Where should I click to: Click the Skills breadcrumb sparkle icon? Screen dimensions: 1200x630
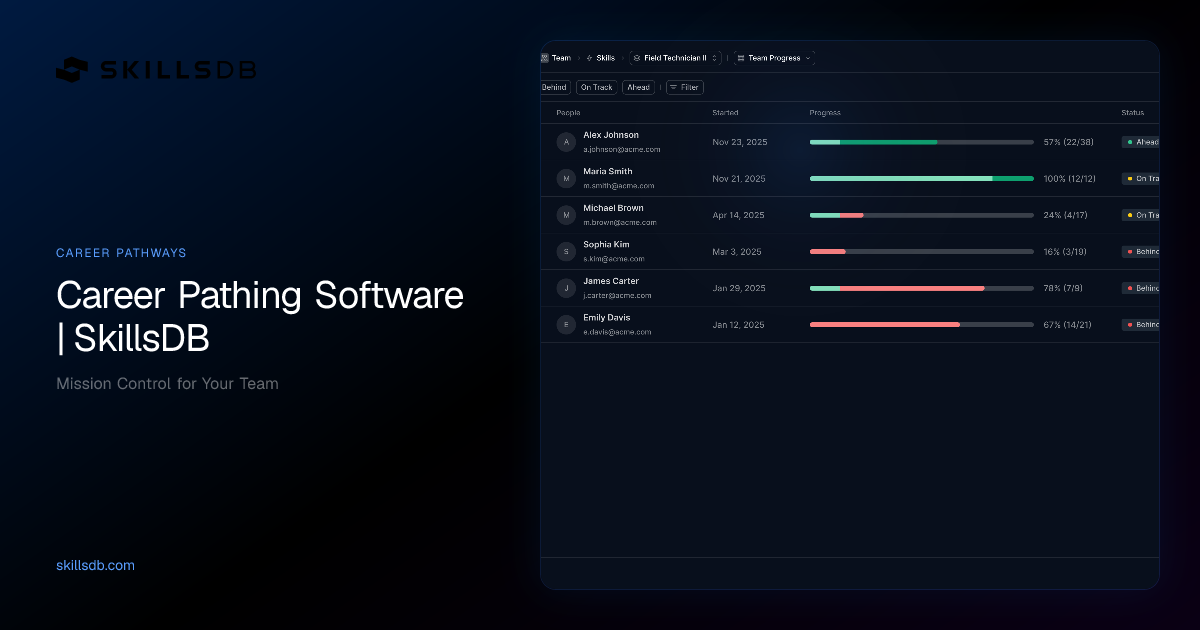(x=589, y=58)
